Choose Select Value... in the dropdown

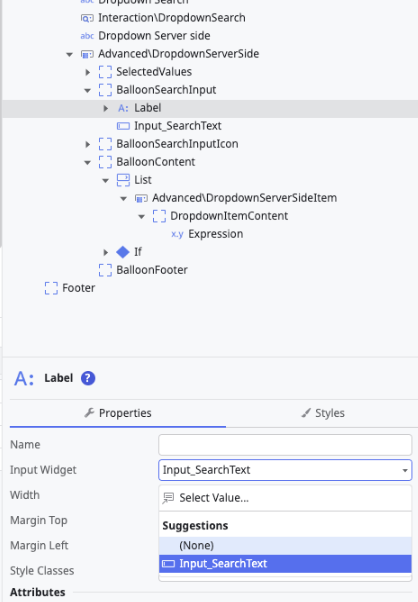tap(285, 498)
